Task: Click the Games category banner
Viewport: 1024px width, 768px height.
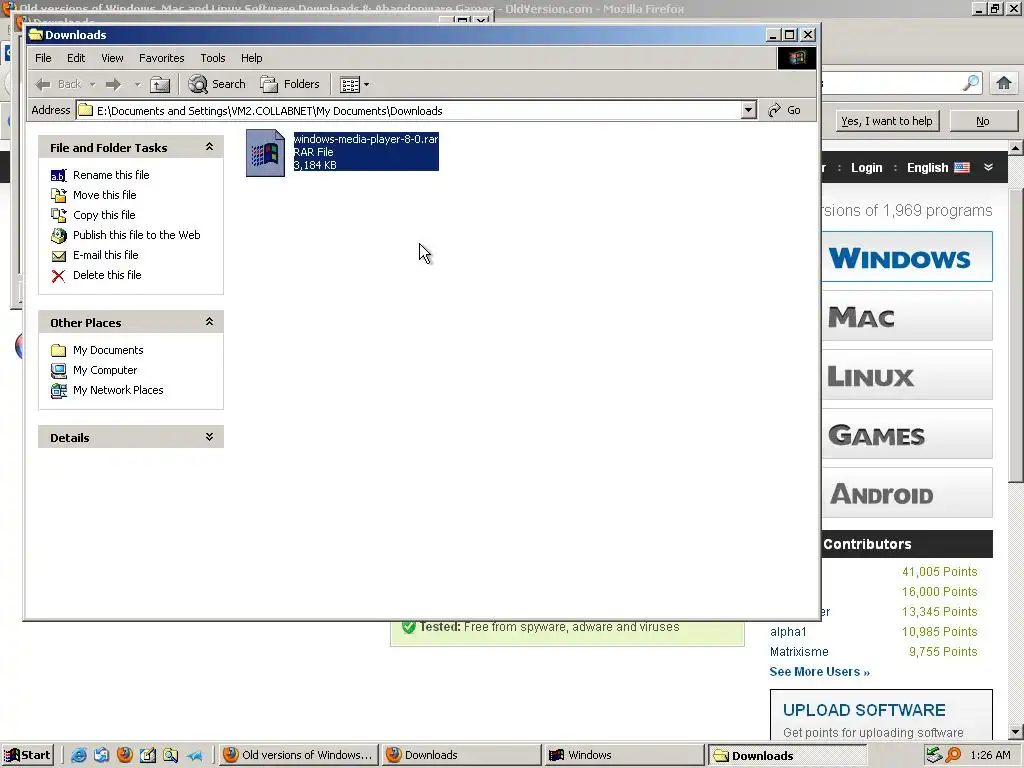Action: [906, 434]
